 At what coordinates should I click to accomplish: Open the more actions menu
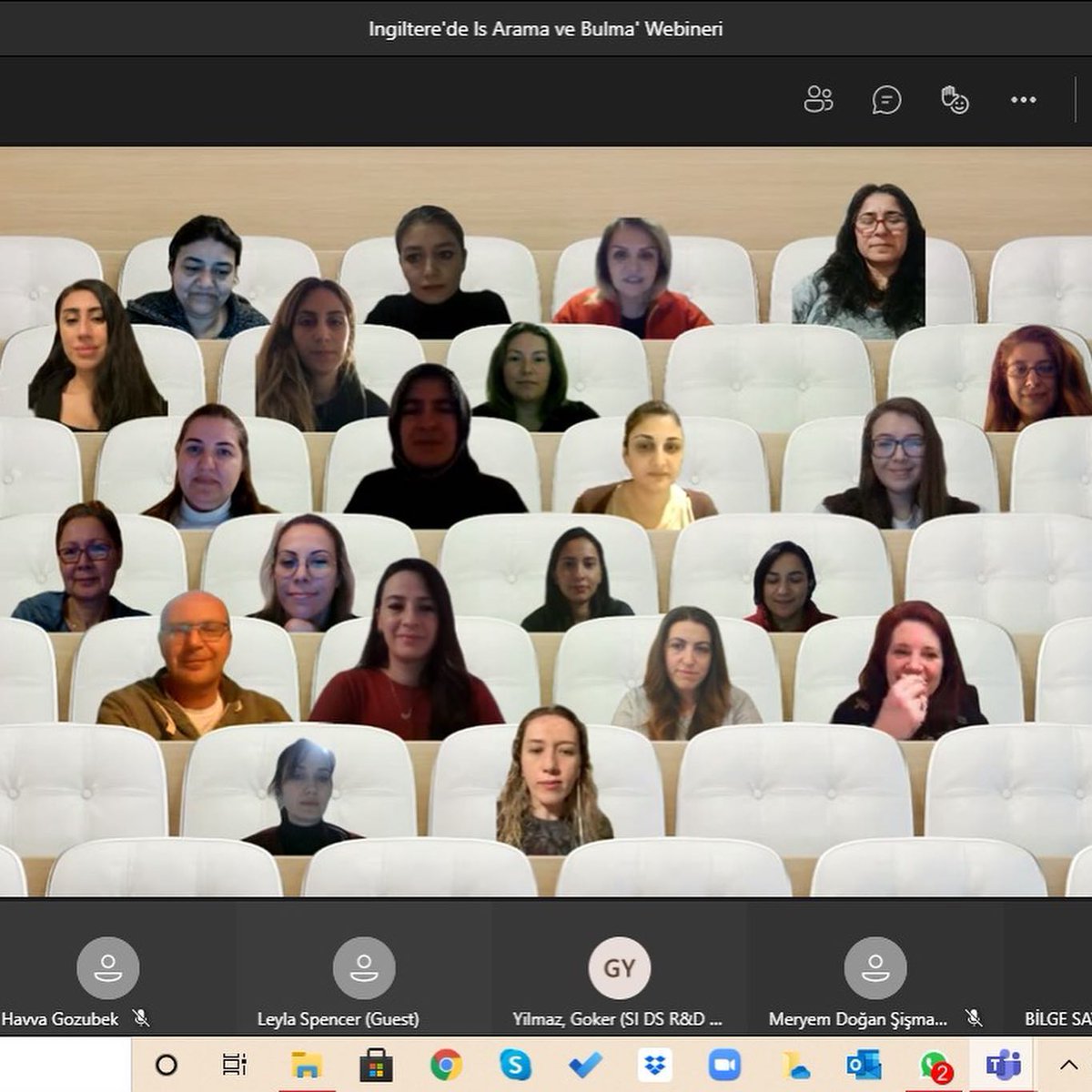1023,100
